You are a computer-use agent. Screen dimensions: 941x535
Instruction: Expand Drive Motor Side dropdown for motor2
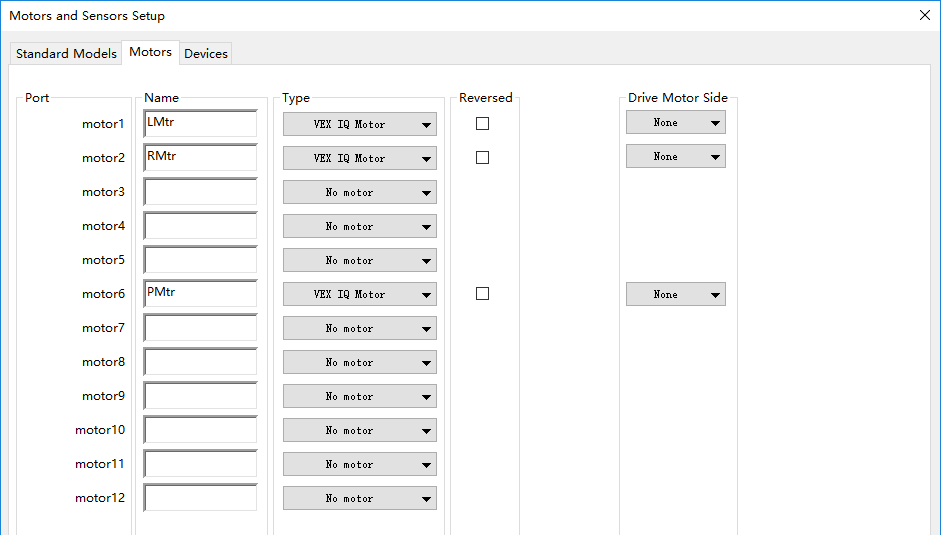[676, 157]
